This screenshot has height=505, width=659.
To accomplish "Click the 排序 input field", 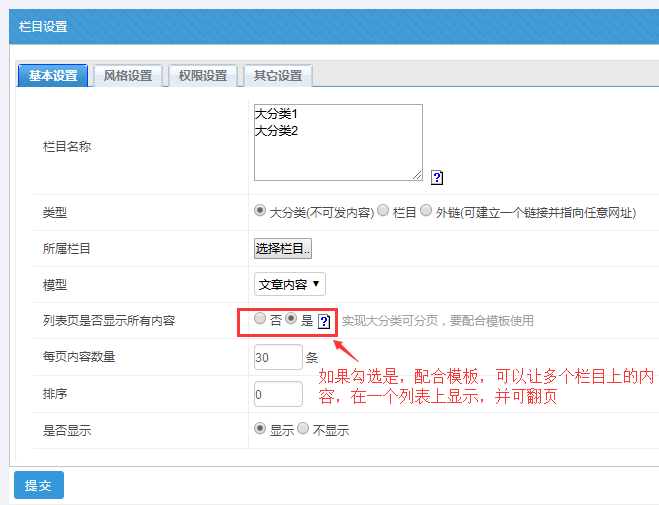I will [x=278, y=394].
